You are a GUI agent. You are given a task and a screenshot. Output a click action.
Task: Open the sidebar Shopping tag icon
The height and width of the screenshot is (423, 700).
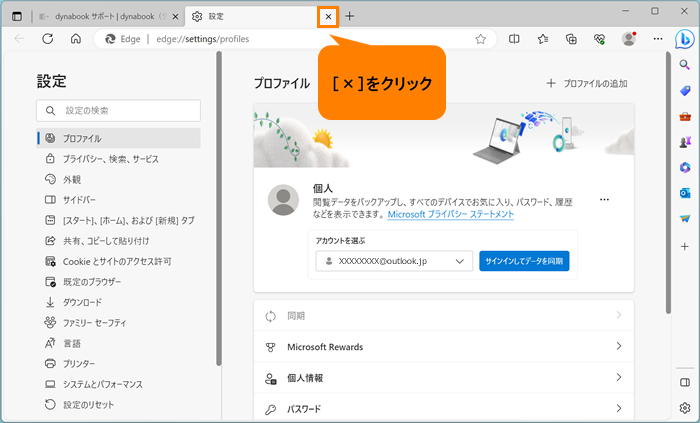[x=685, y=91]
